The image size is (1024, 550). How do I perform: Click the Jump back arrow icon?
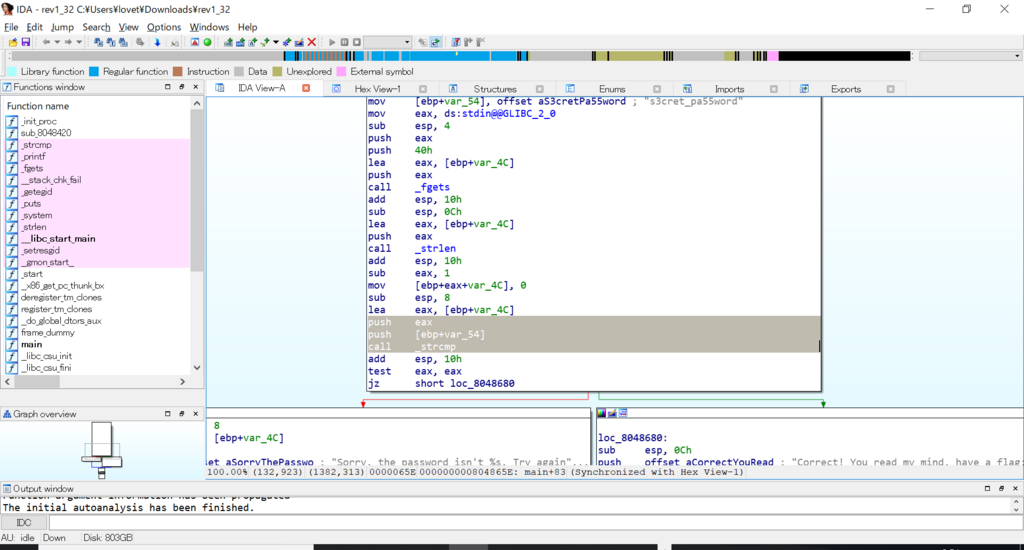46,42
